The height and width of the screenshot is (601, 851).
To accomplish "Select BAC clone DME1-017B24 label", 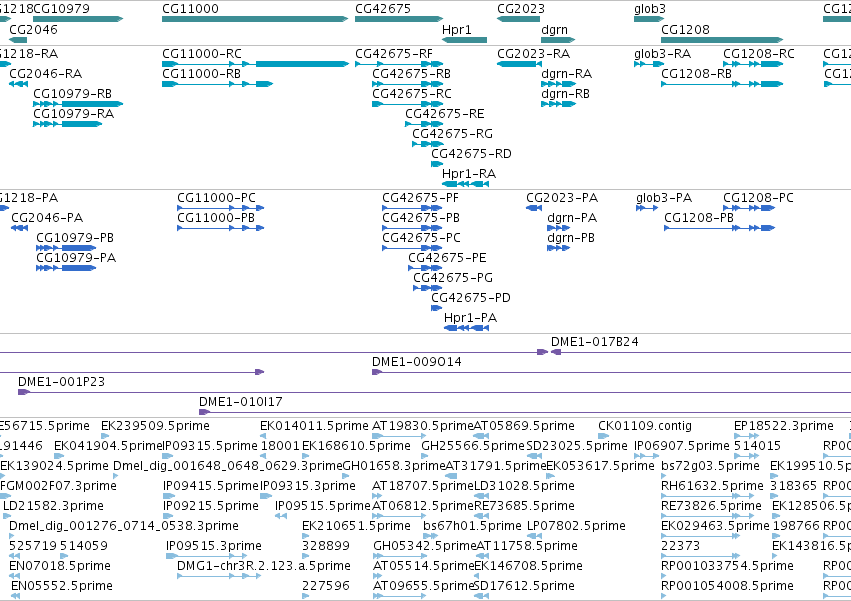I will coord(595,342).
